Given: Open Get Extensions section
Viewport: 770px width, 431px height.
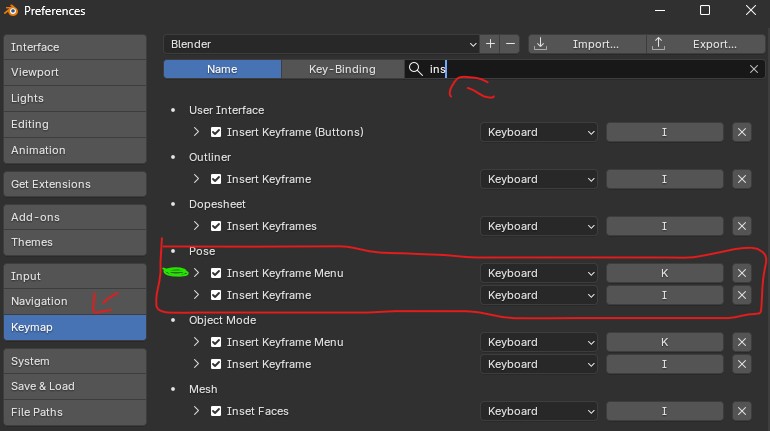Looking at the screenshot, I should (75, 184).
